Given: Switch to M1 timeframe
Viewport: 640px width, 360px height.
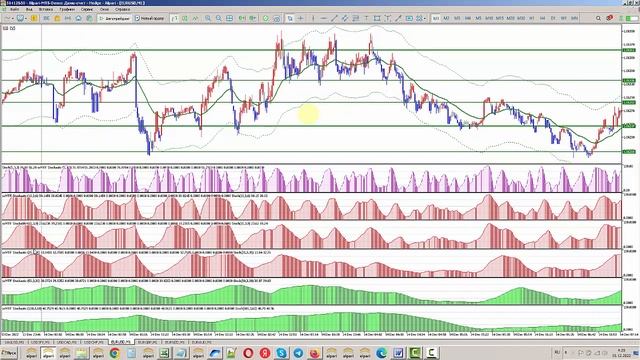Looking at the screenshot, I should pyautogui.click(x=436, y=18).
